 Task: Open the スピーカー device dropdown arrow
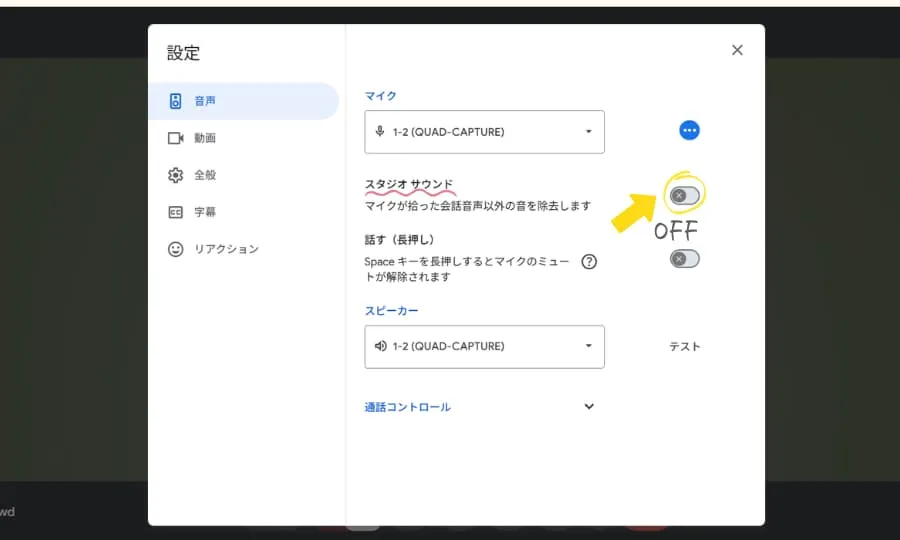click(588, 347)
